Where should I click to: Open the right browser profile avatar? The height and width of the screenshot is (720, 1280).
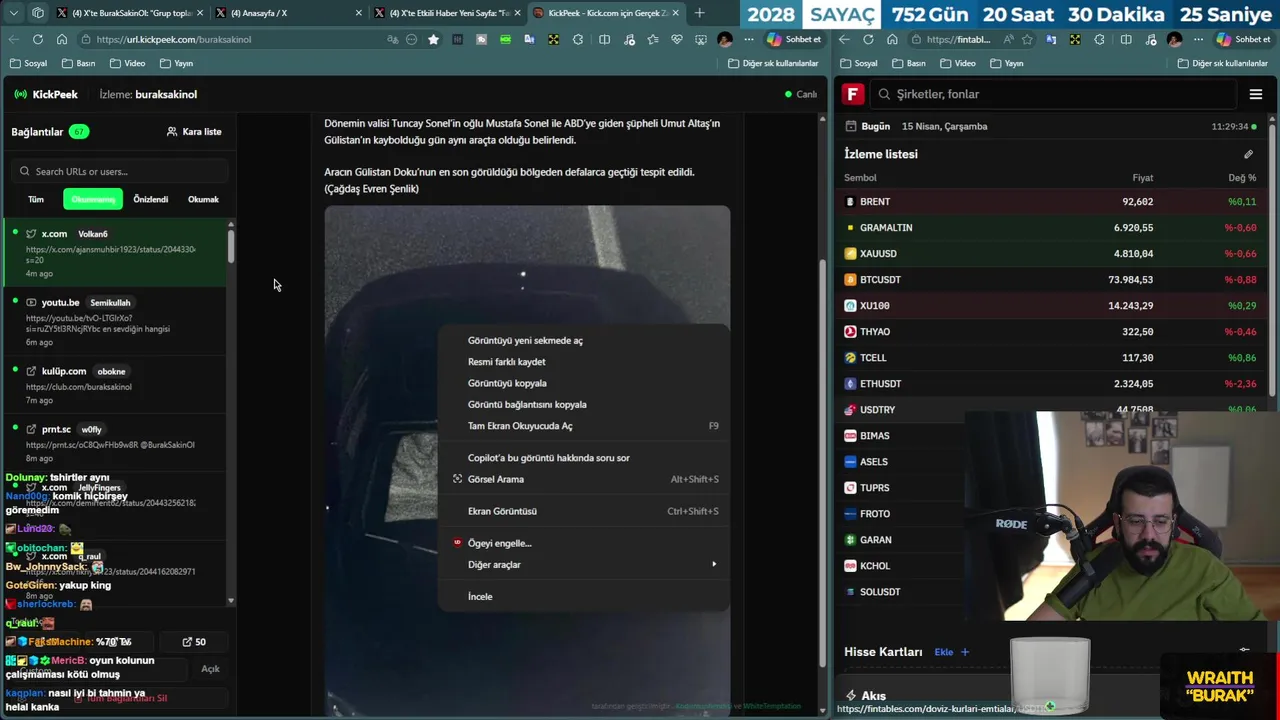pos(1174,39)
